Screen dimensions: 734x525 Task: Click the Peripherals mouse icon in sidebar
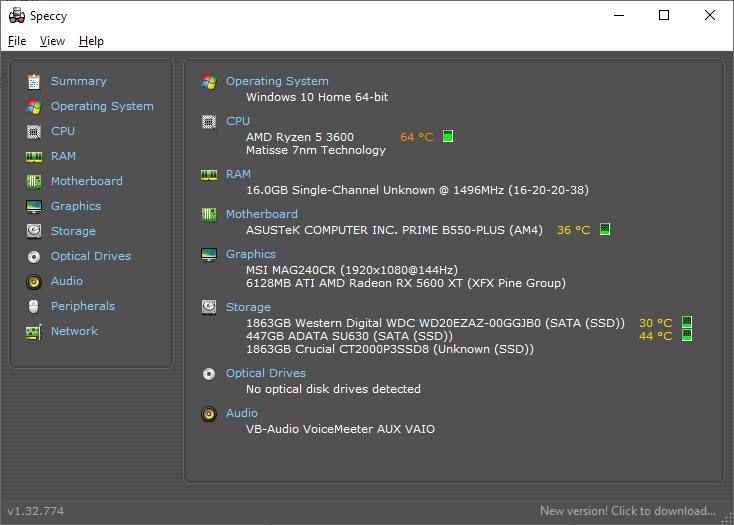pyautogui.click(x=34, y=306)
